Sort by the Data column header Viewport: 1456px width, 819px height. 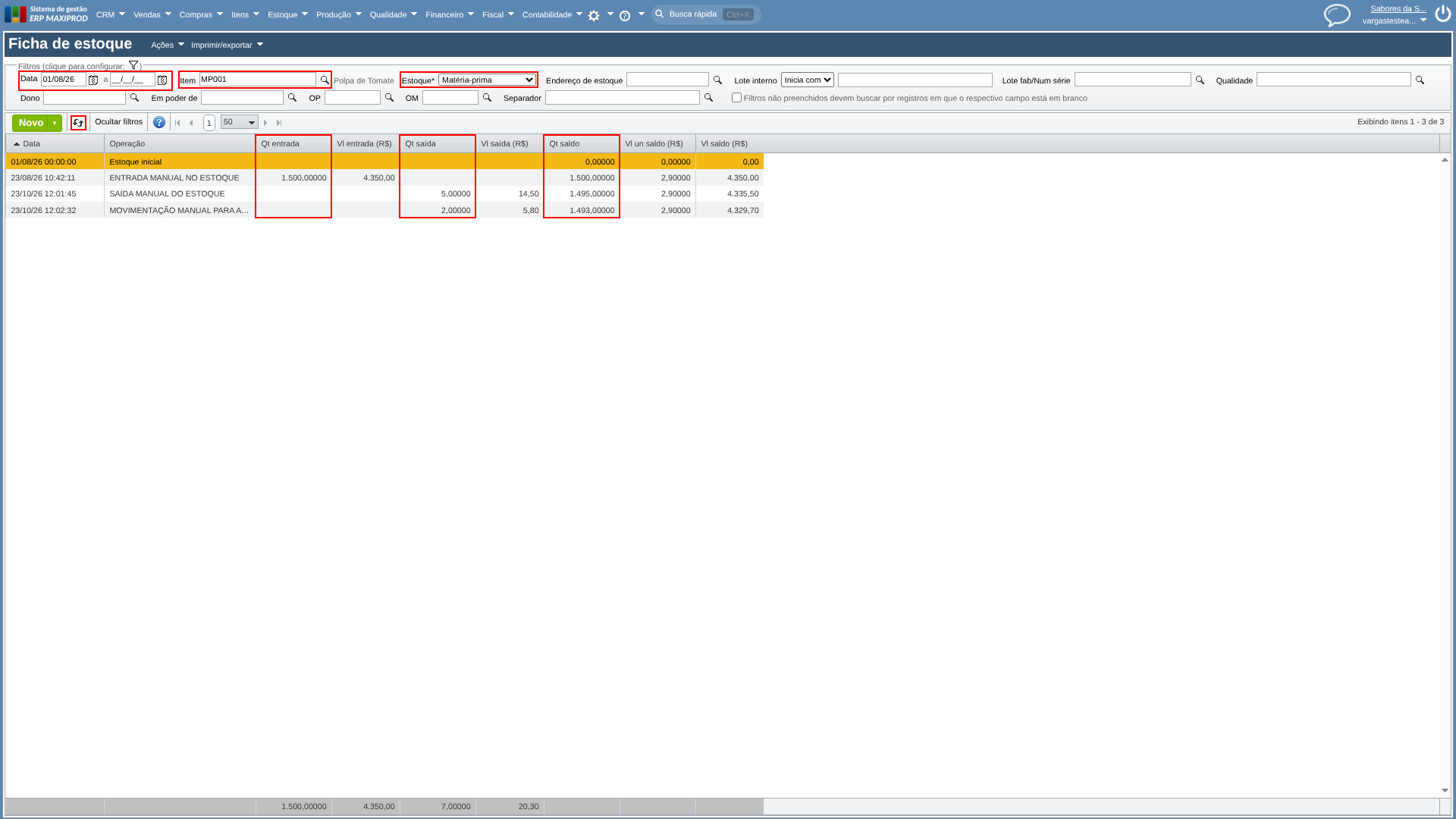[55, 143]
